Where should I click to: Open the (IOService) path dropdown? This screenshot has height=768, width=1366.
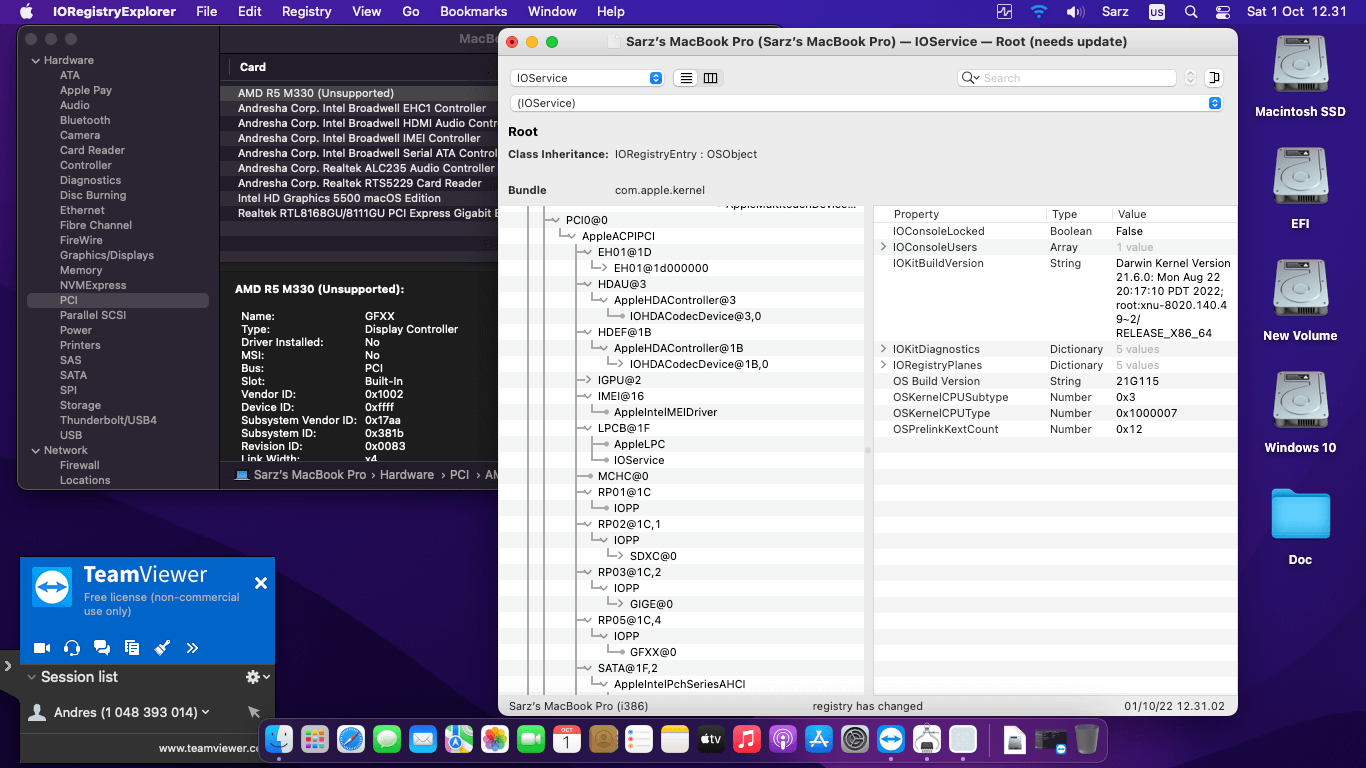click(866, 103)
